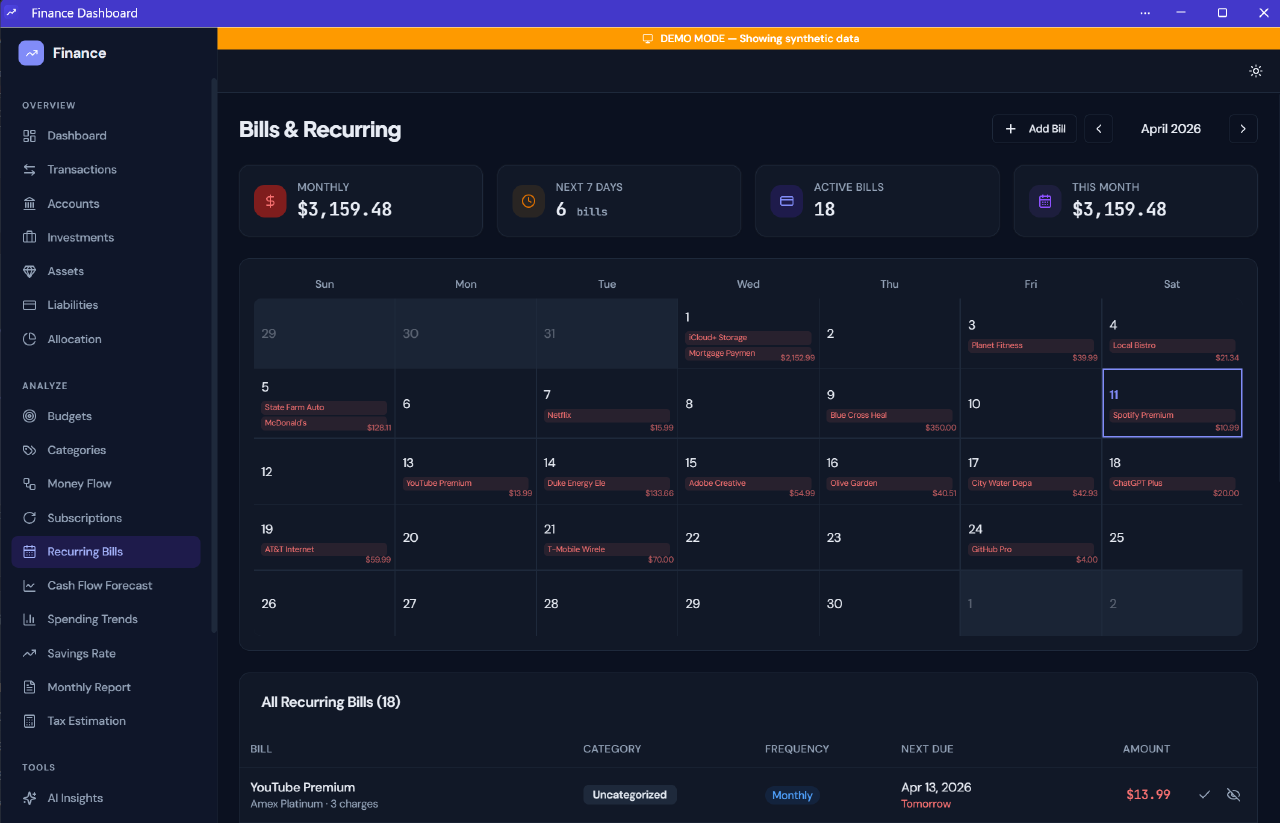Advance to next month chevron
1280x823 pixels.
[1243, 129]
